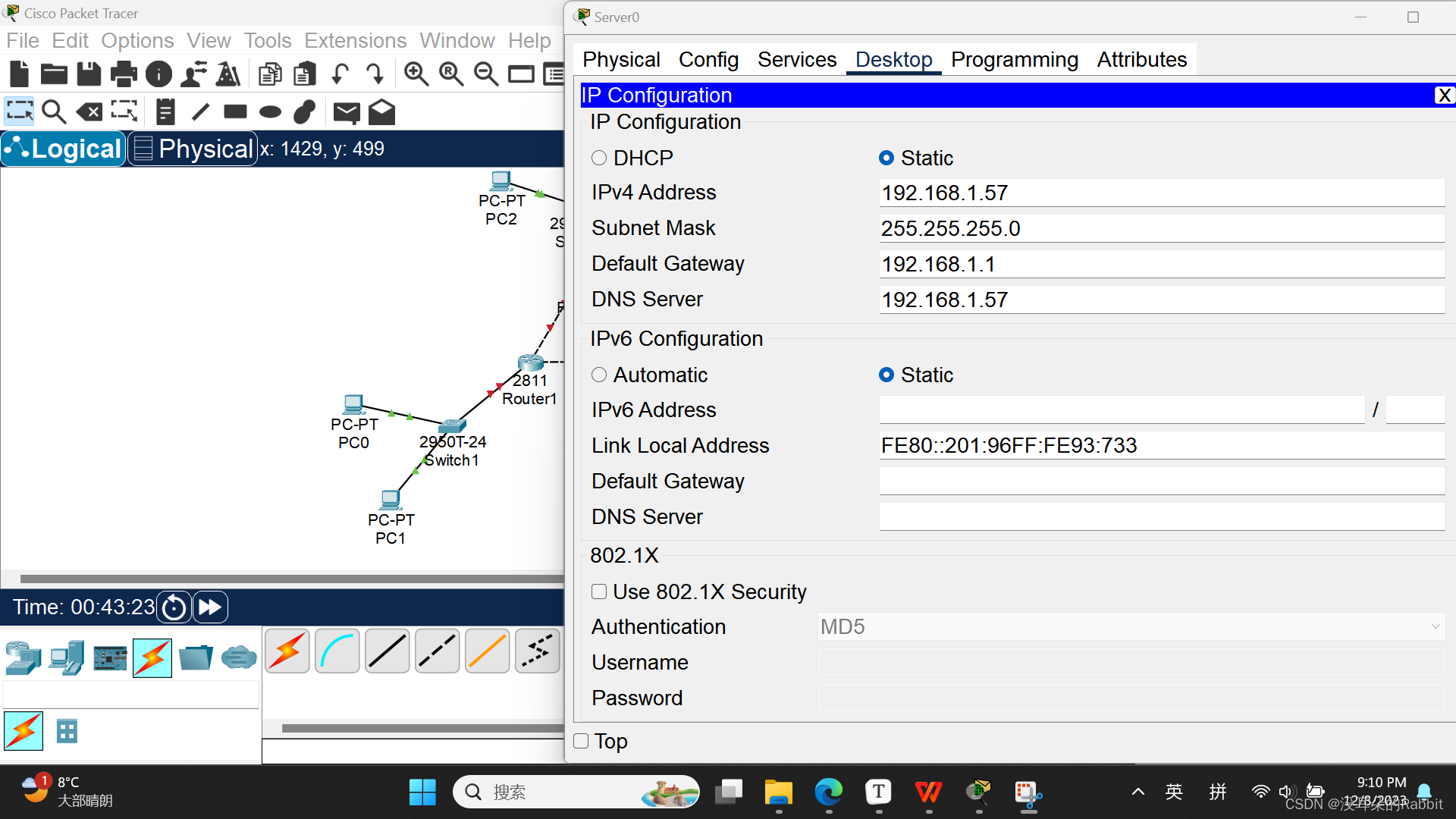Add a Complex PDU open envelope
Screen dimensions: 1456x819
click(381, 111)
